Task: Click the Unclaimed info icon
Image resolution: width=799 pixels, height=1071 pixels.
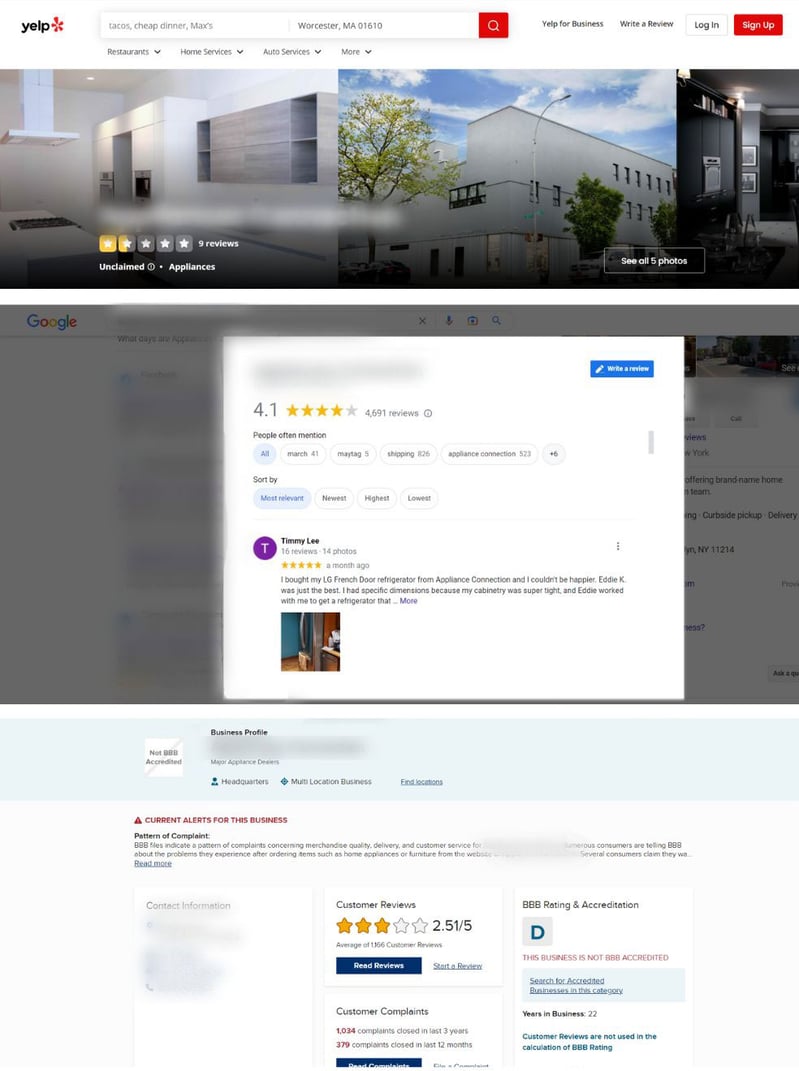Action: pyautogui.click(x=151, y=267)
